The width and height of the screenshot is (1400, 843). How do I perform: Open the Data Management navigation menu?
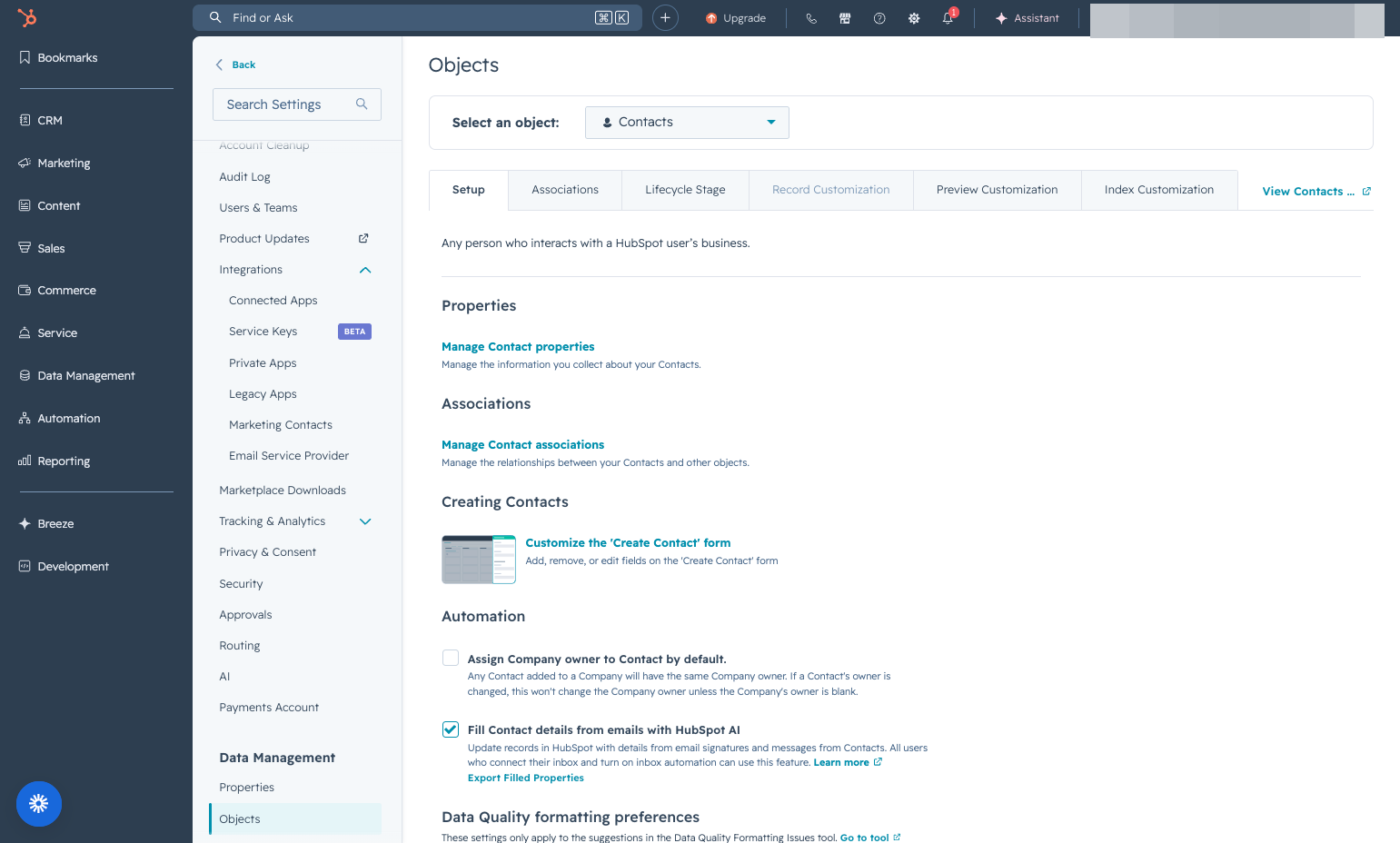[77, 375]
